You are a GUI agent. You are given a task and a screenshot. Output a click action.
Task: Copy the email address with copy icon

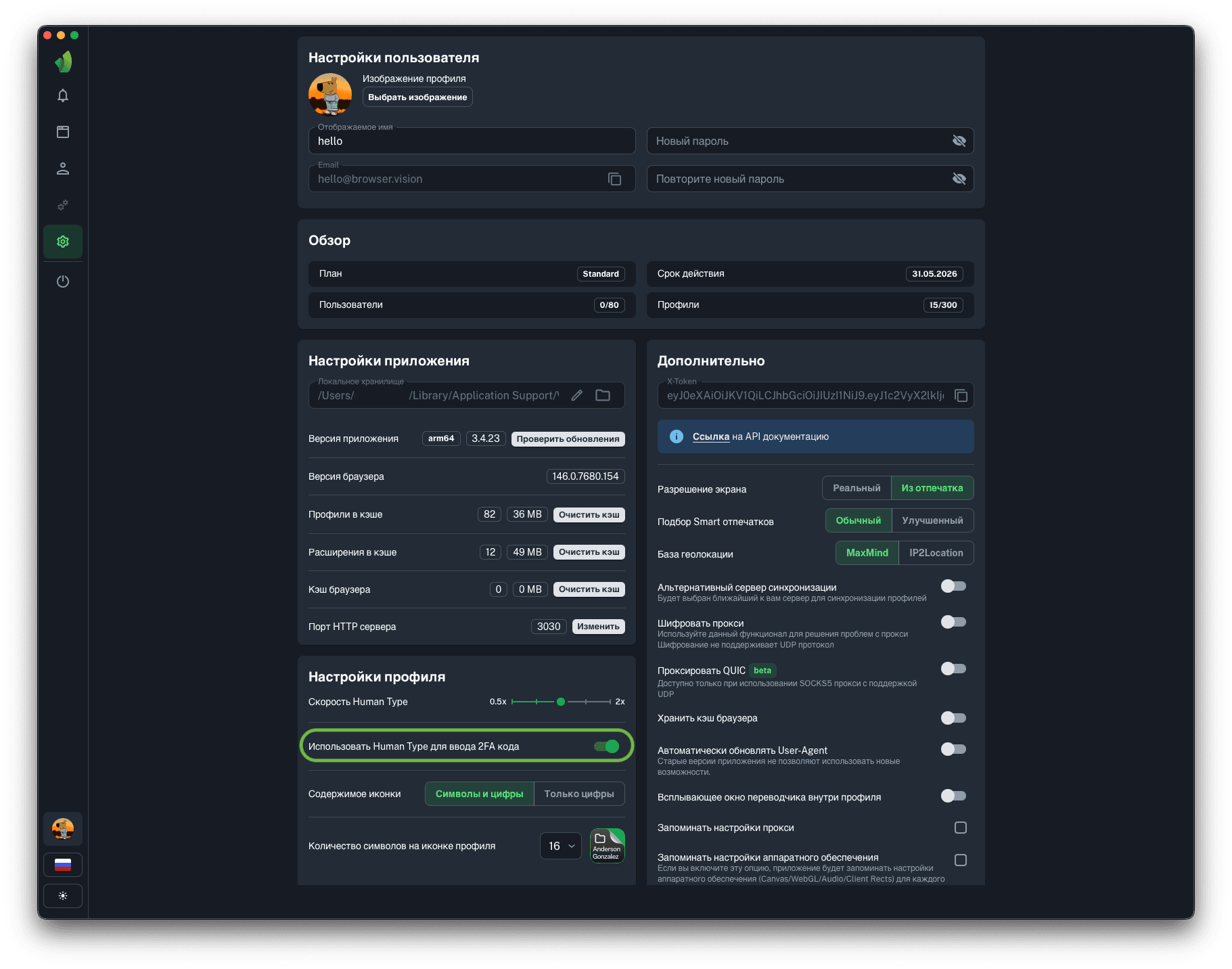[614, 179]
